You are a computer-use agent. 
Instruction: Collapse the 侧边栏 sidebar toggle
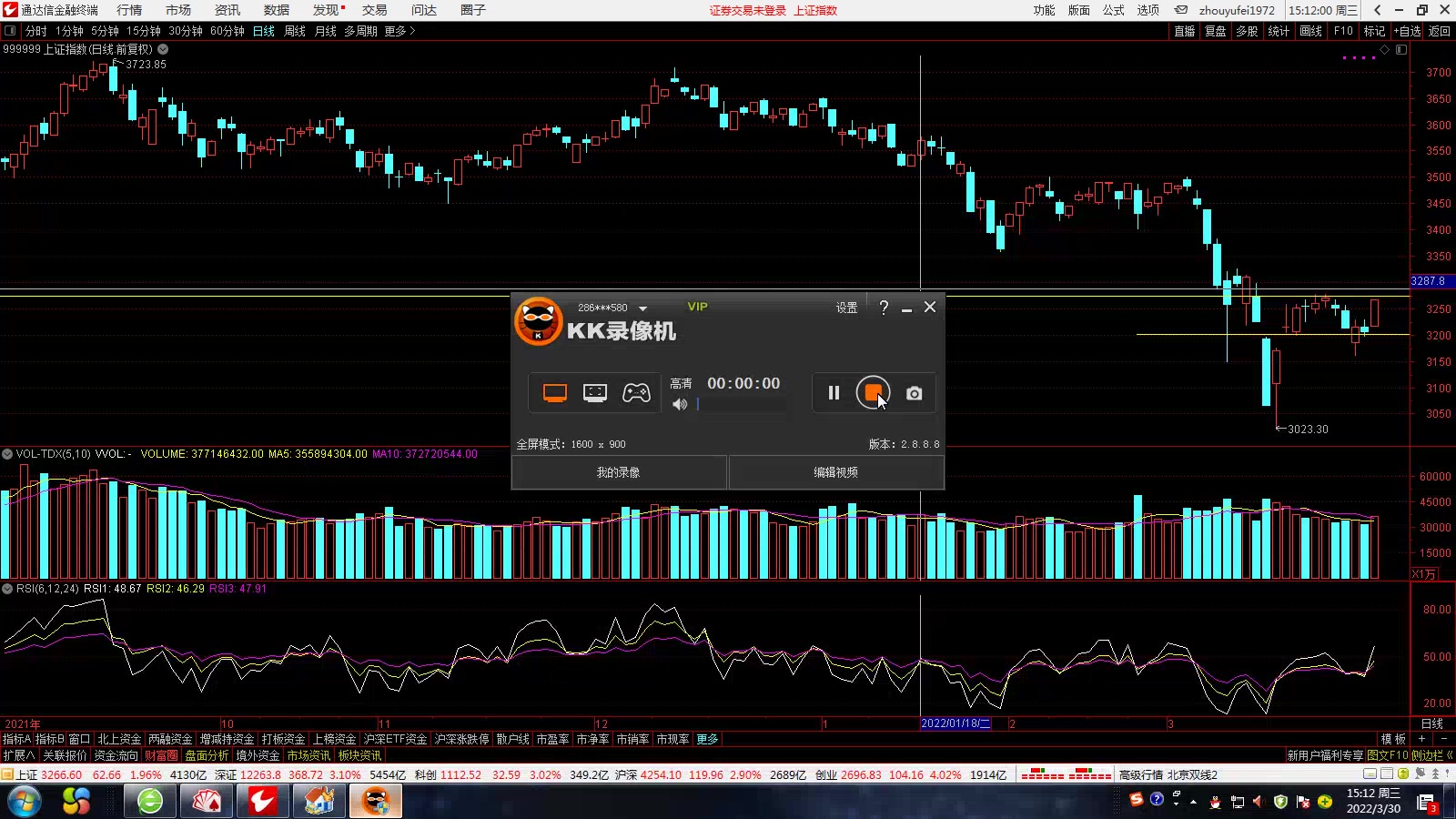tap(1431, 755)
